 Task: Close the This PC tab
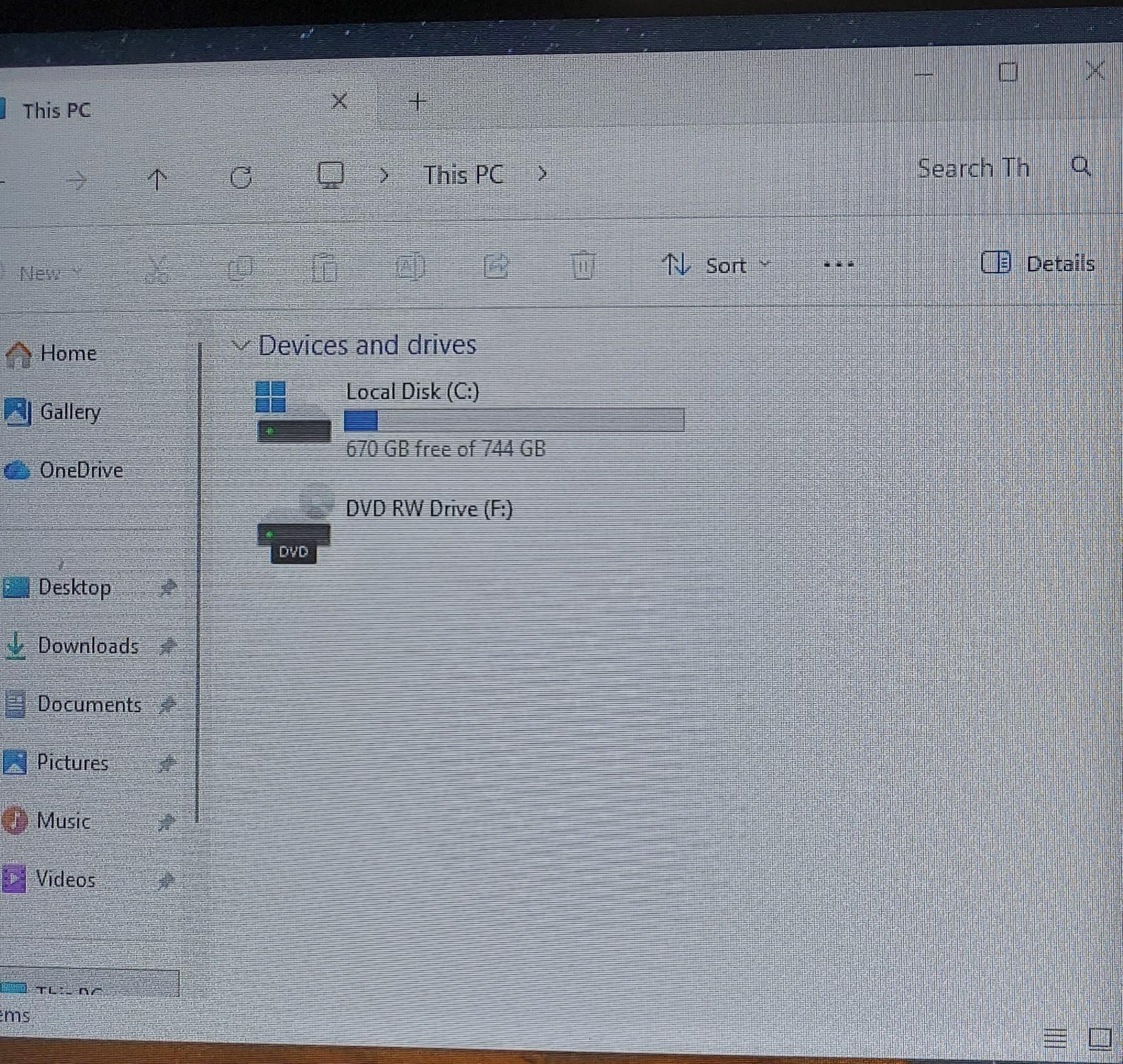point(339,101)
